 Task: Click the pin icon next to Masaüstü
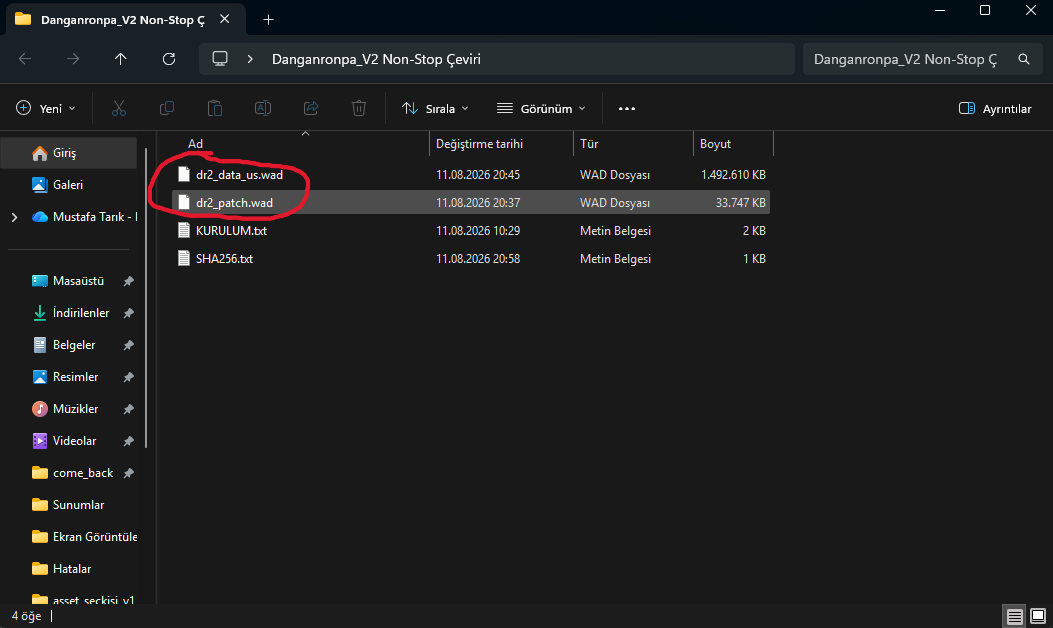tap(128, 281)
